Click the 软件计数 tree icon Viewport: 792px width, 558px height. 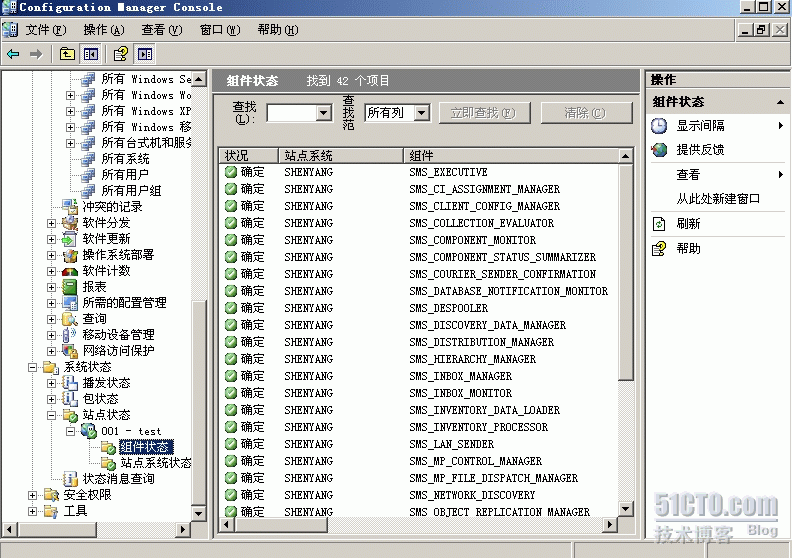pyautogui.click(x=69, y=271)
